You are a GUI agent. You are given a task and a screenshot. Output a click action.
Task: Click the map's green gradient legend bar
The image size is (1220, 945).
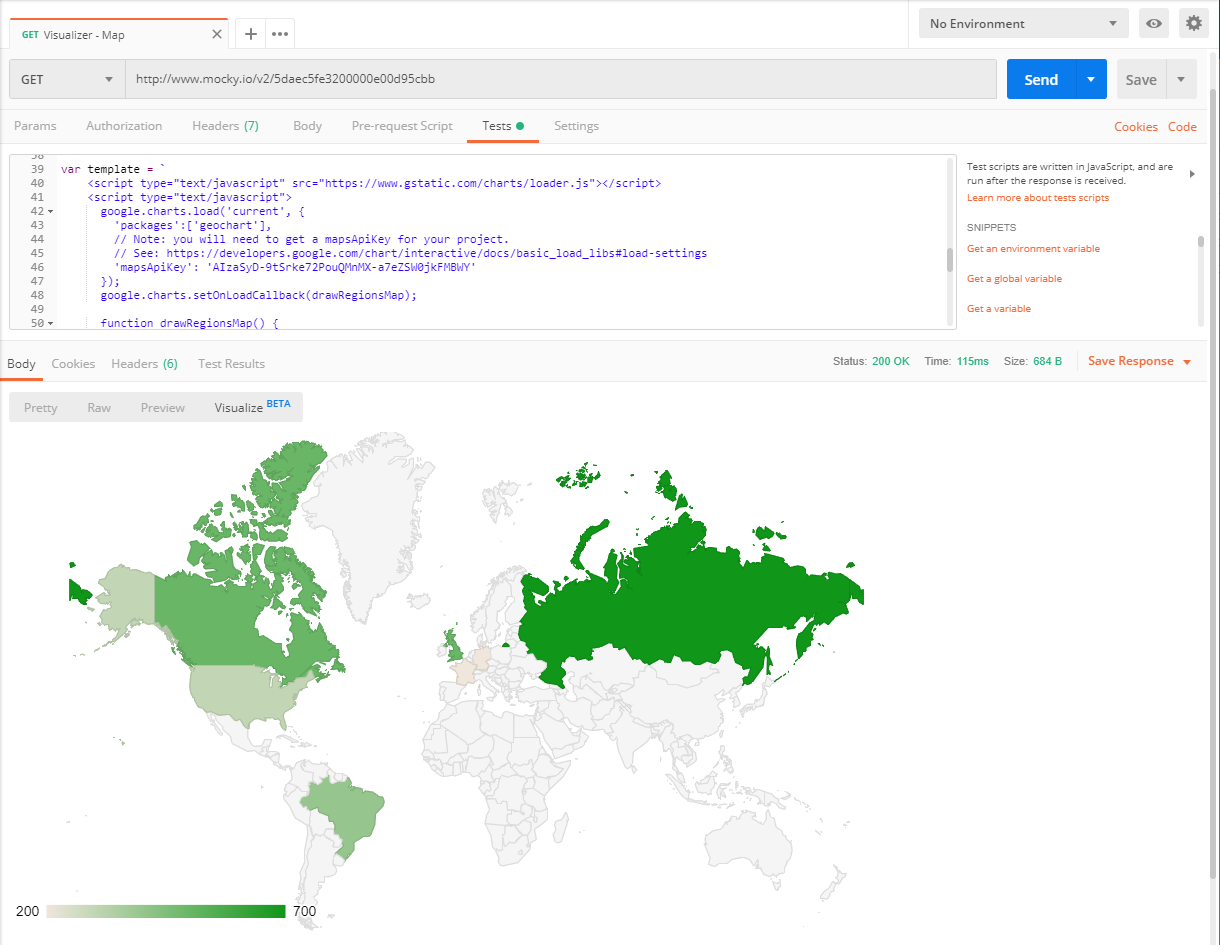(166, 911)
